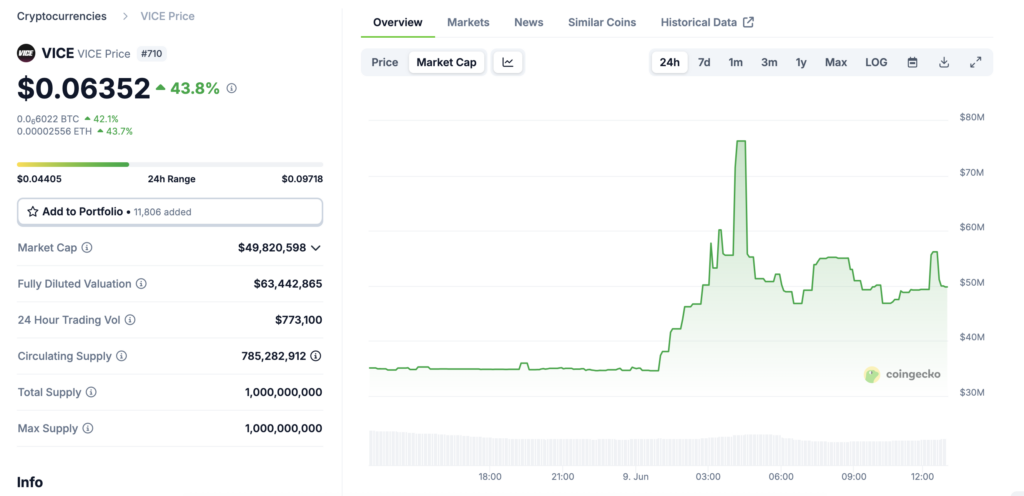Image resolution: width=1024 pixels, height=496 pixels.
Task: Click Circulating Supply label info icon
Action: [121, 356]
